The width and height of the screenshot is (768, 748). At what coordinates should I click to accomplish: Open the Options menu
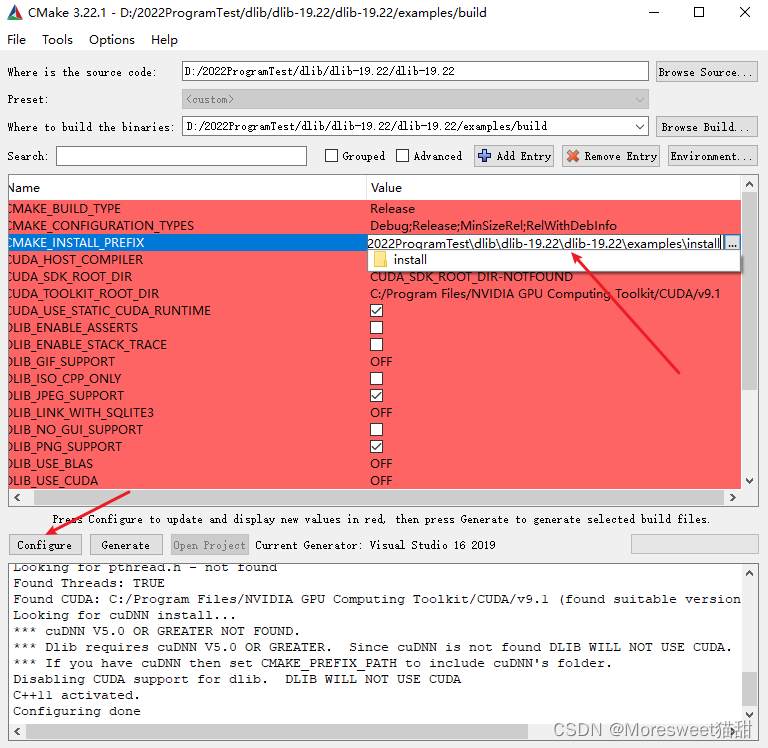pyautogui.click(x=112, y=40)
